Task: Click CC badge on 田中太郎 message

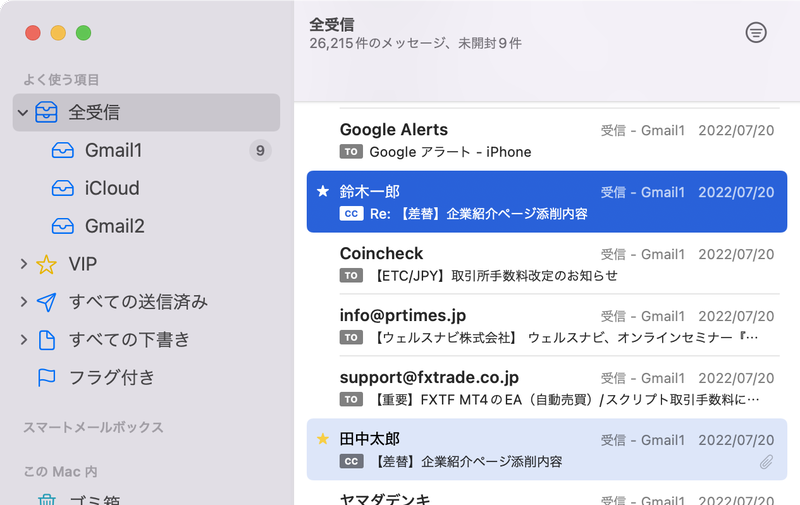Action: point(351,461)
